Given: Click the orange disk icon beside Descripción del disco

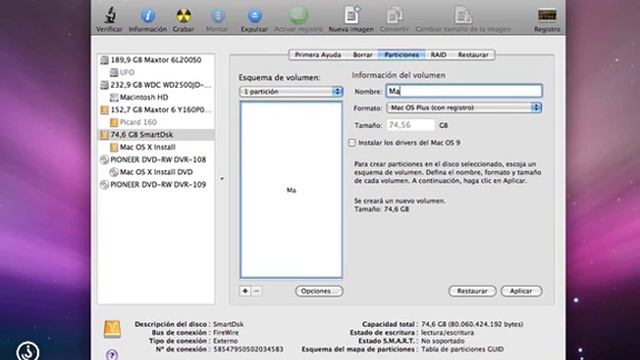Looking at the screenshot, I should click(112, 329).
